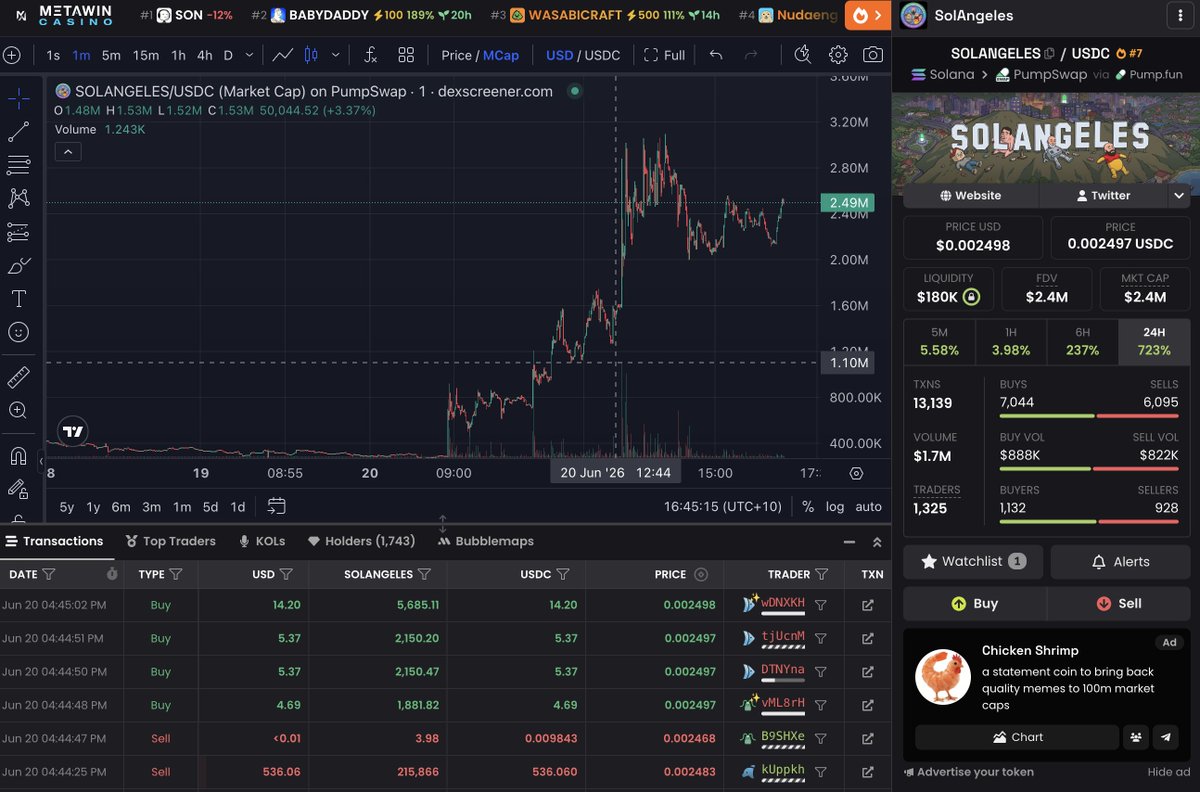The width and height of the screenshot is (1200, 792).
Task: Switch to the Top Traders tab
Action: coord(171,541)
